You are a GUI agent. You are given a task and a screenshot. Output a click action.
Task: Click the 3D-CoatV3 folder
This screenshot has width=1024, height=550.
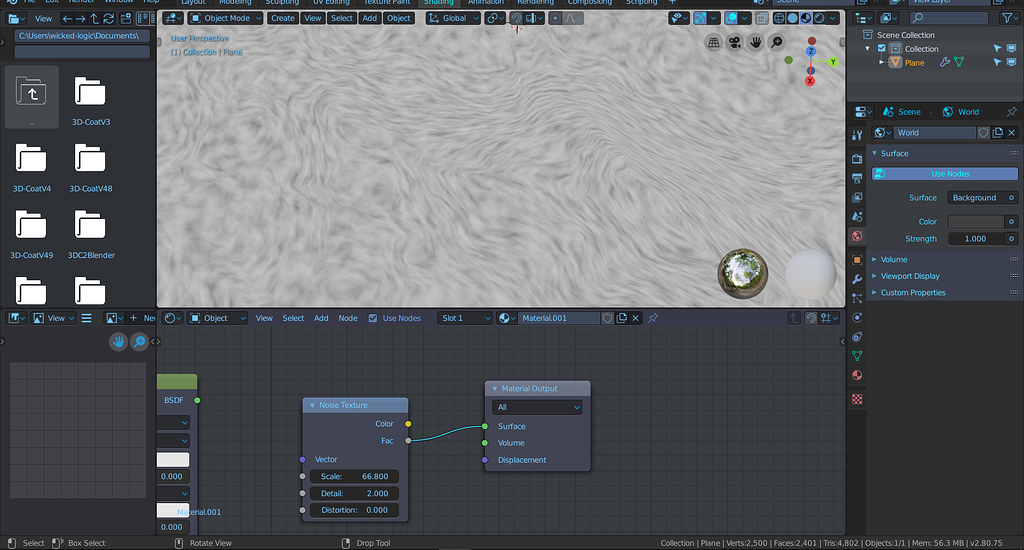click(90, 98)
